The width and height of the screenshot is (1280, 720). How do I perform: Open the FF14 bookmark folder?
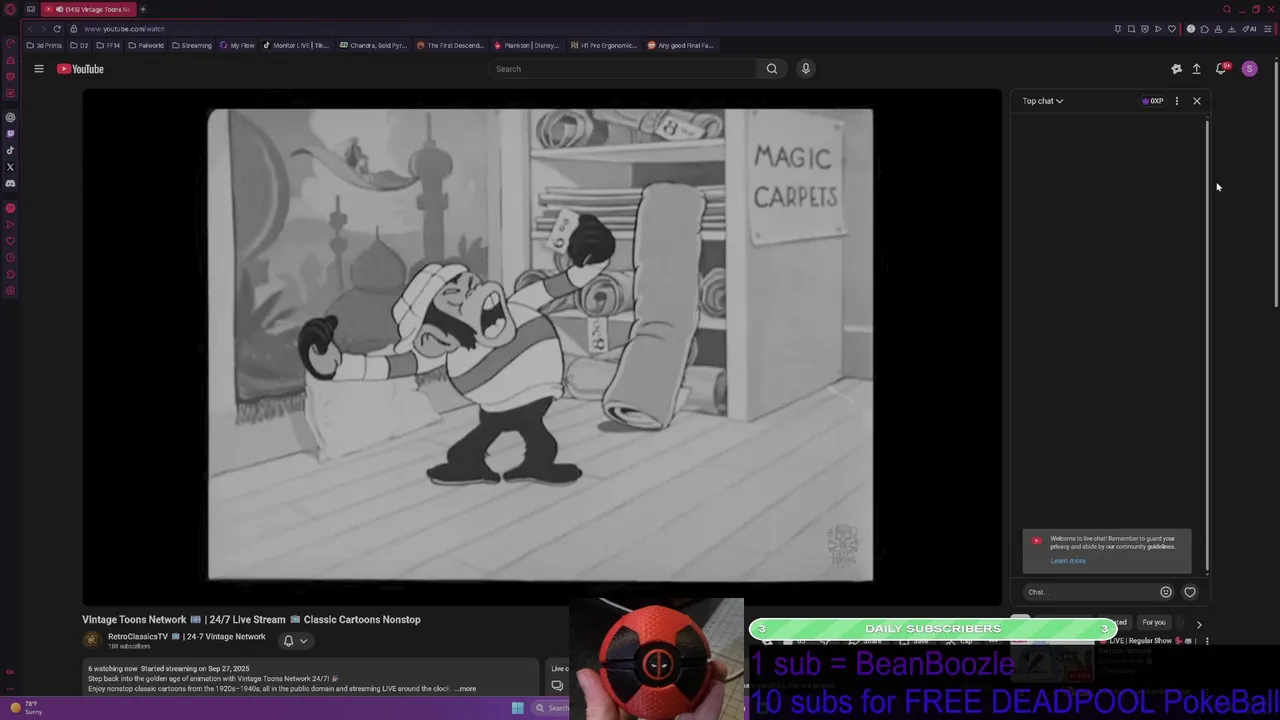click(109, 45)
